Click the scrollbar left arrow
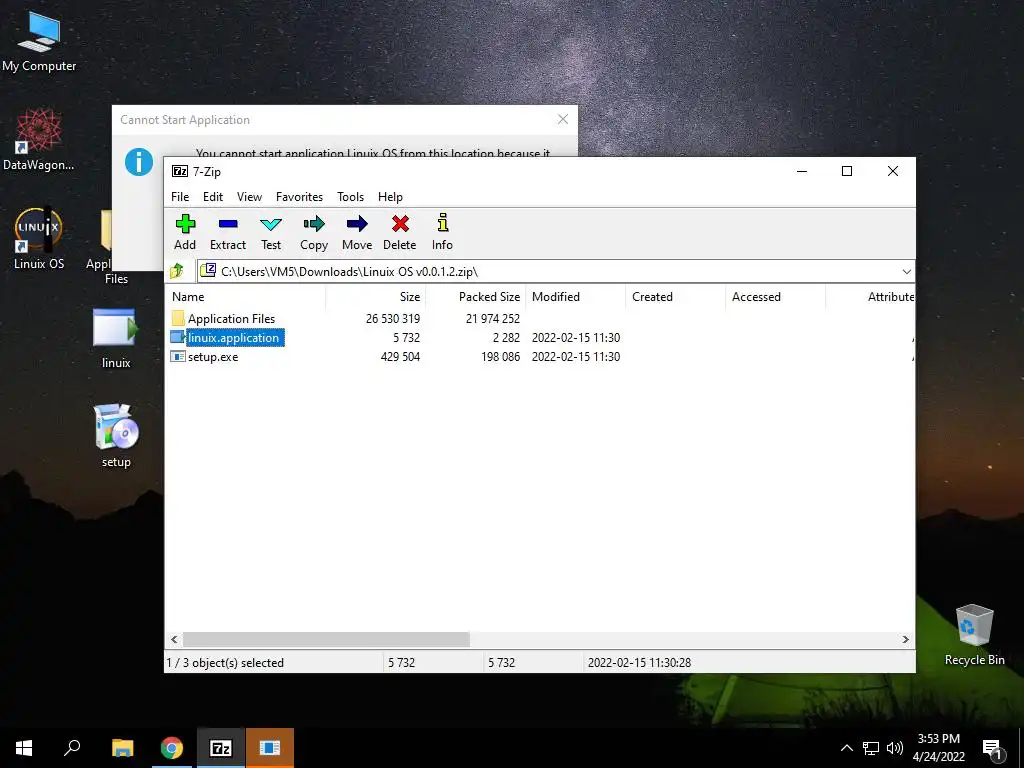The height and width of the screenshot is (768, 1024). point(174,639)
